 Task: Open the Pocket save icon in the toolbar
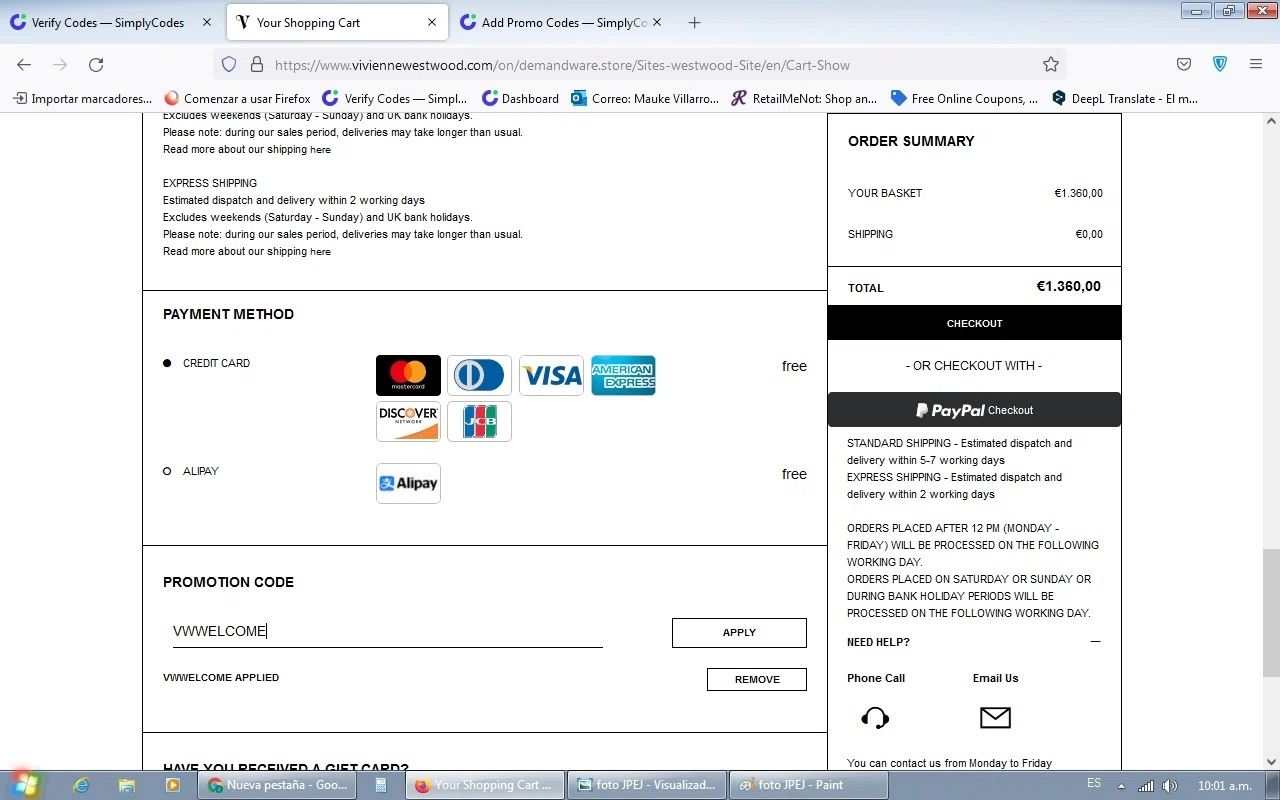pyautogui.click(x=1184, y=64)
